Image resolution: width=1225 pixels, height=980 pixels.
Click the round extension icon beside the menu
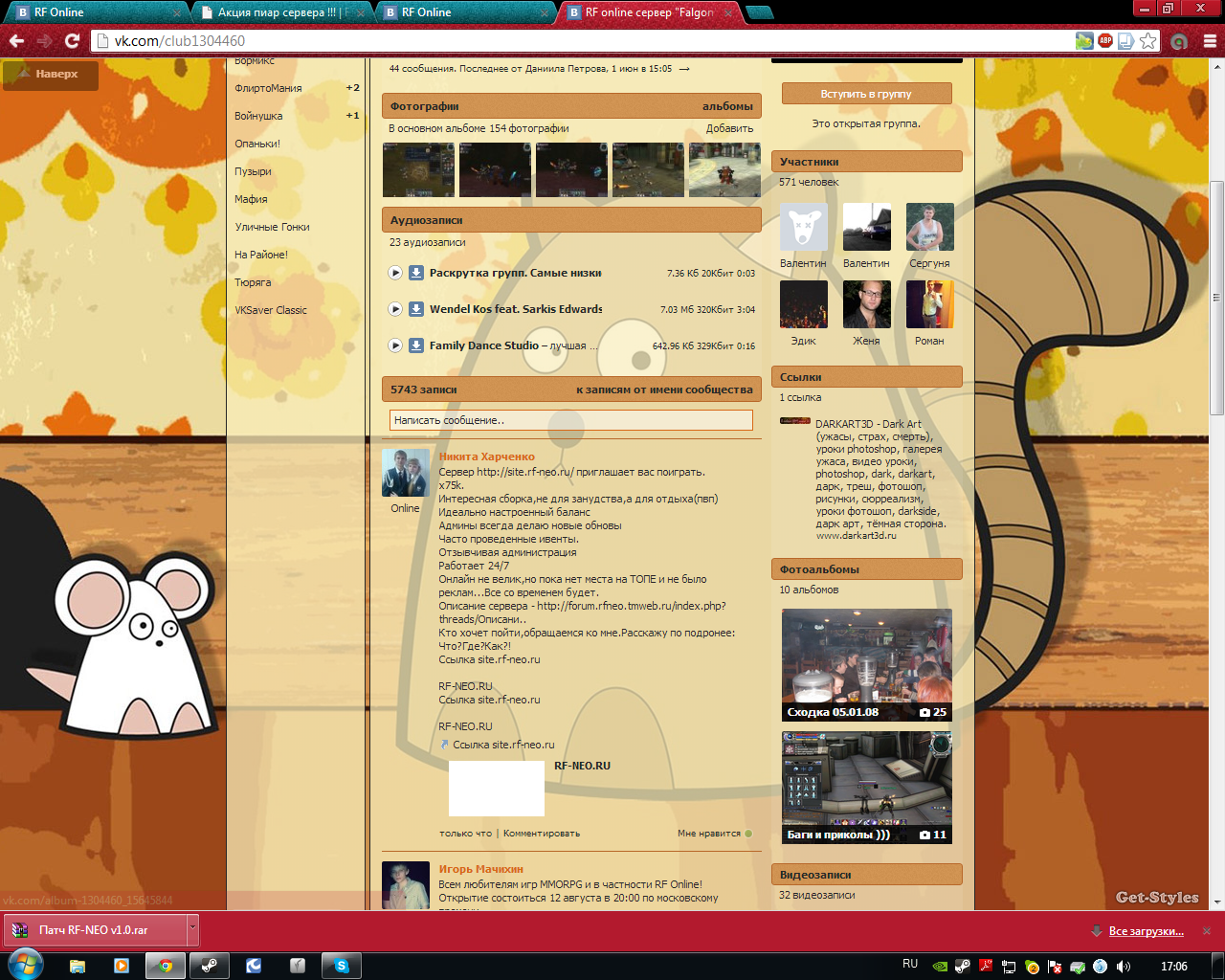click(x=1179, y=41)
